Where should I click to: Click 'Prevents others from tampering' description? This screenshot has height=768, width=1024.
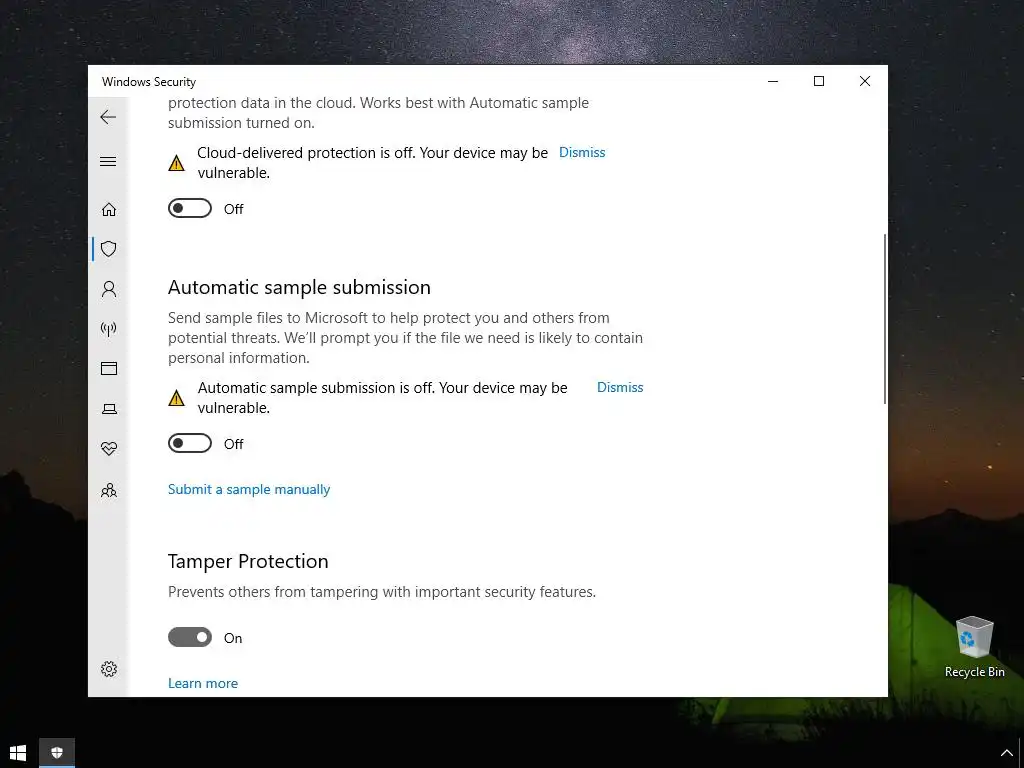(x=382, y=592)
